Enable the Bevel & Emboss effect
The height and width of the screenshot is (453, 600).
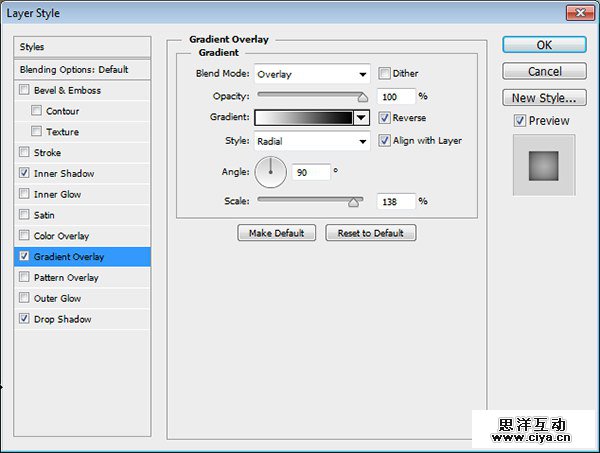(24, 90)
